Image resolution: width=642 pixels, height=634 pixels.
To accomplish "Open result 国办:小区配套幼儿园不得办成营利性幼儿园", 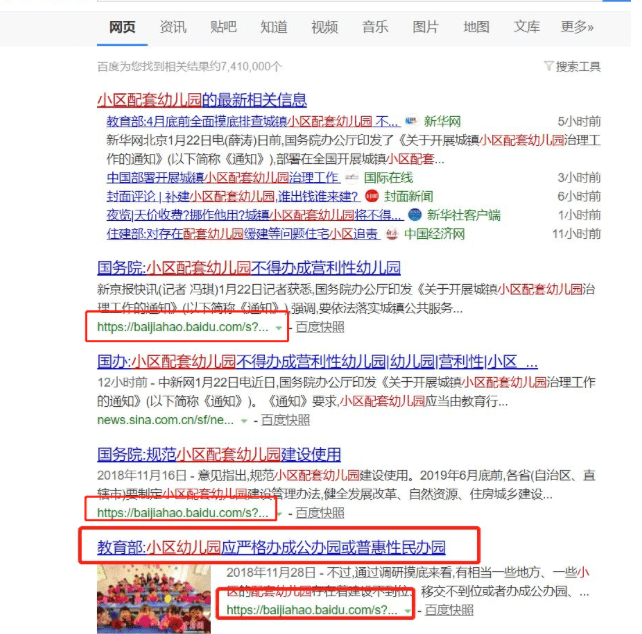I will tap(317, 362).
